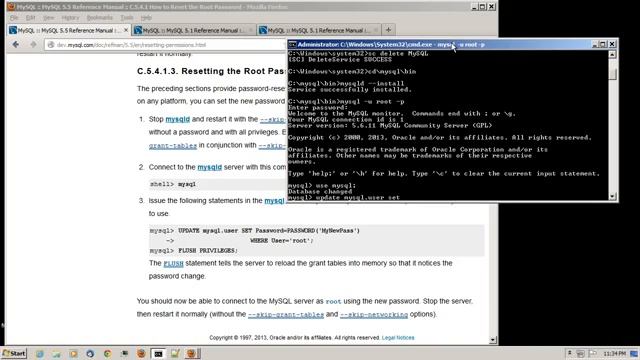
Task: Click 'use mysql;' line in cmd
Action: pyautogui.click(x=322, y=185)
